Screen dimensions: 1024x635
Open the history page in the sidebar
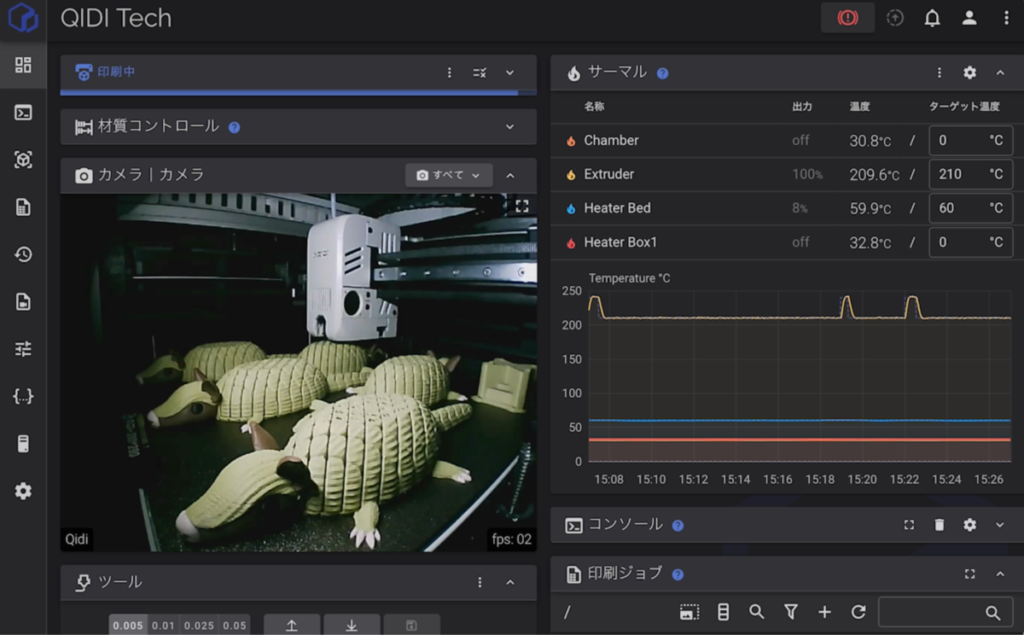[23, 254]
